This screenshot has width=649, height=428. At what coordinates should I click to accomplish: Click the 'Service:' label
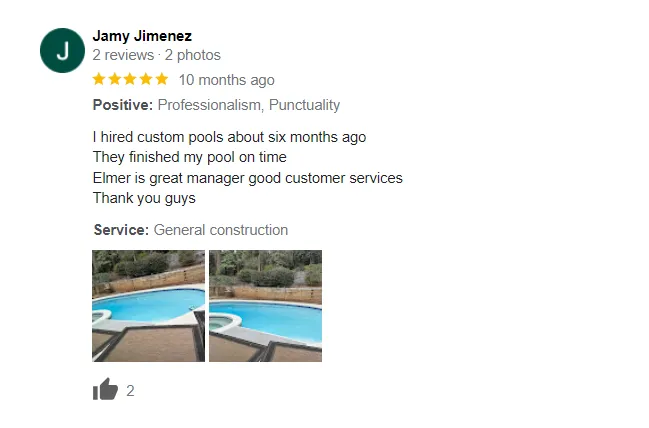[x=121, y=230]
